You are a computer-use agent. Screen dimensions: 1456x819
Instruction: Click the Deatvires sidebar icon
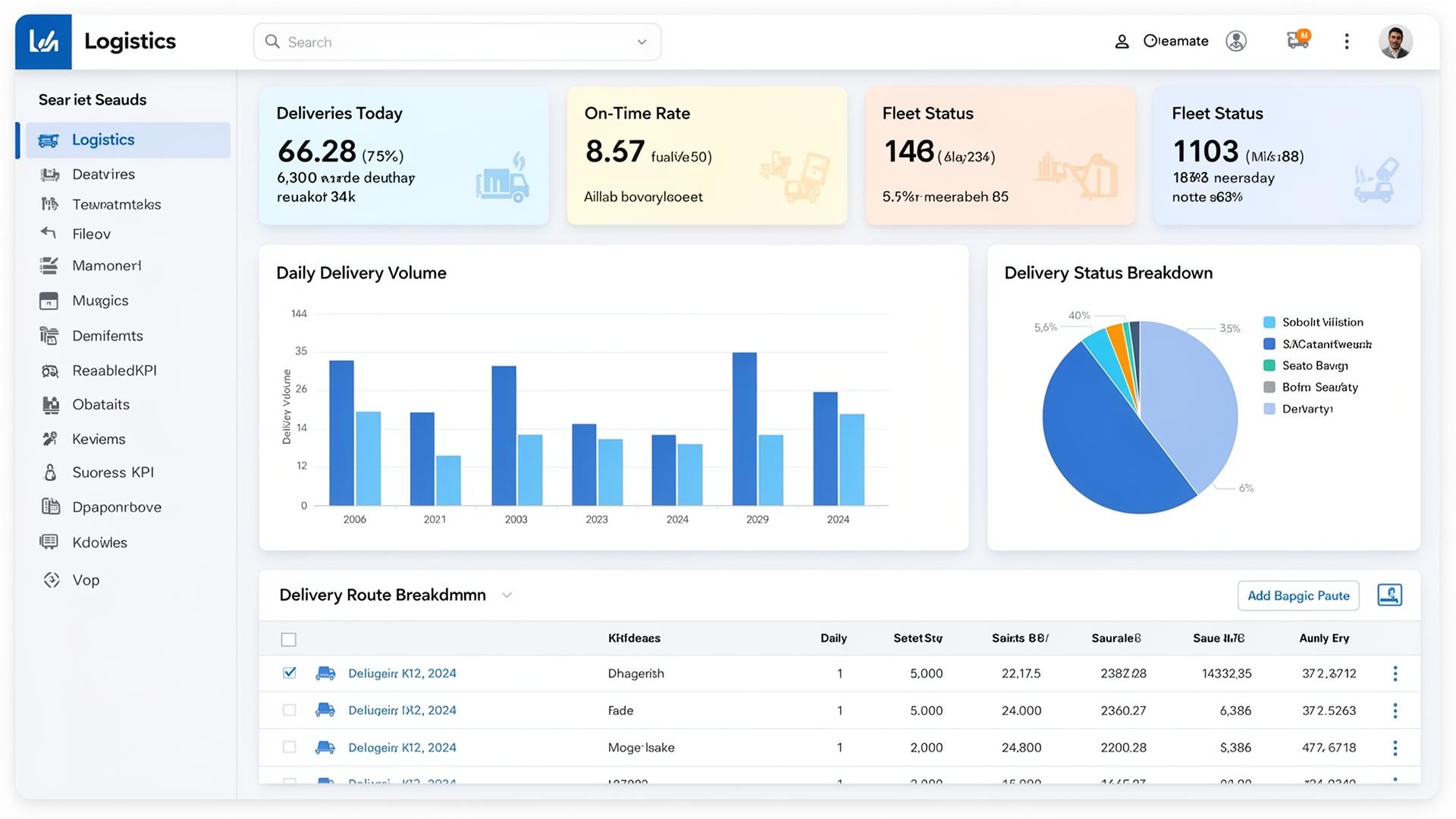[x=49, y=174]
